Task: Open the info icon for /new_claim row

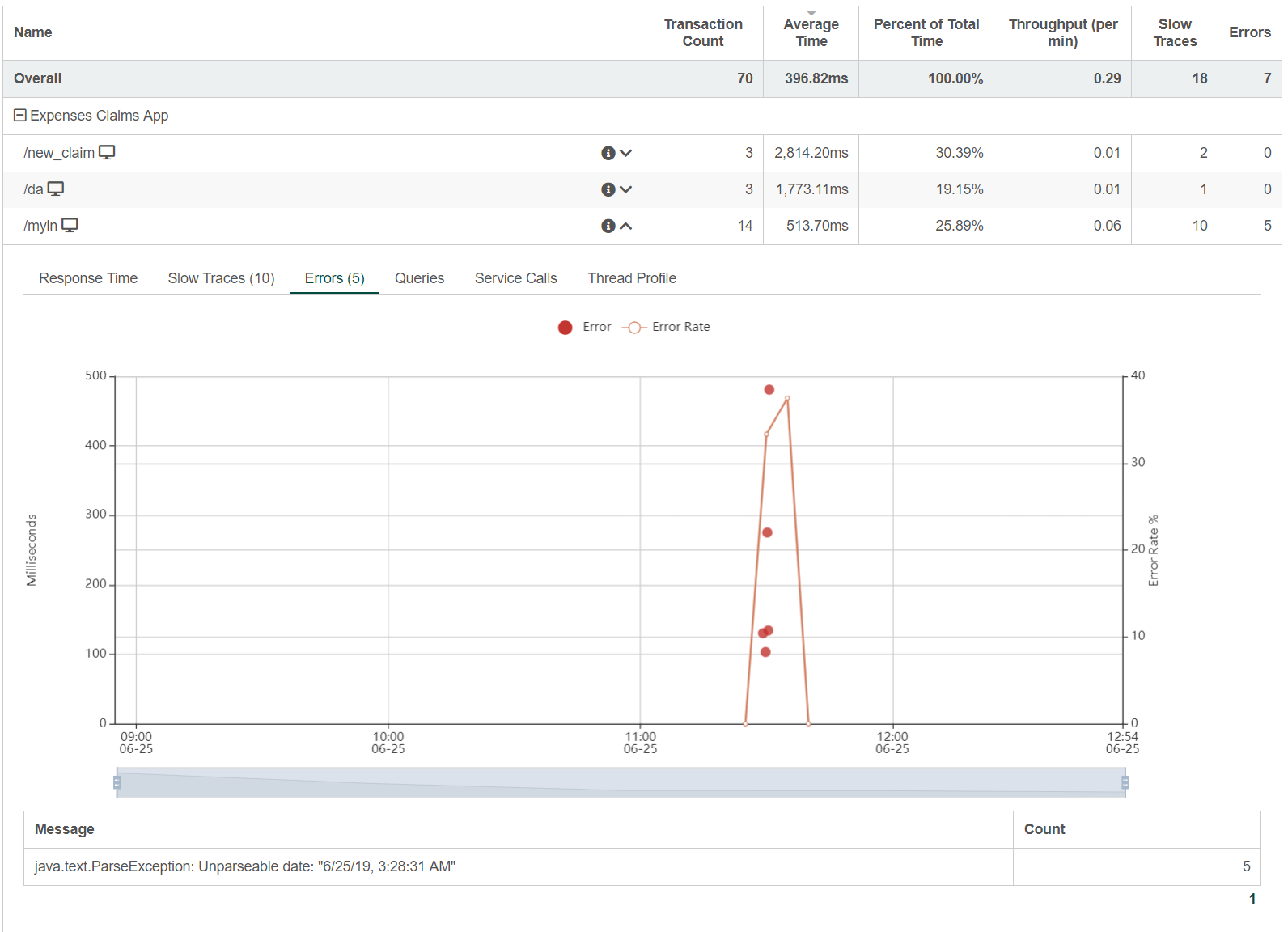Action: point(608,153)
